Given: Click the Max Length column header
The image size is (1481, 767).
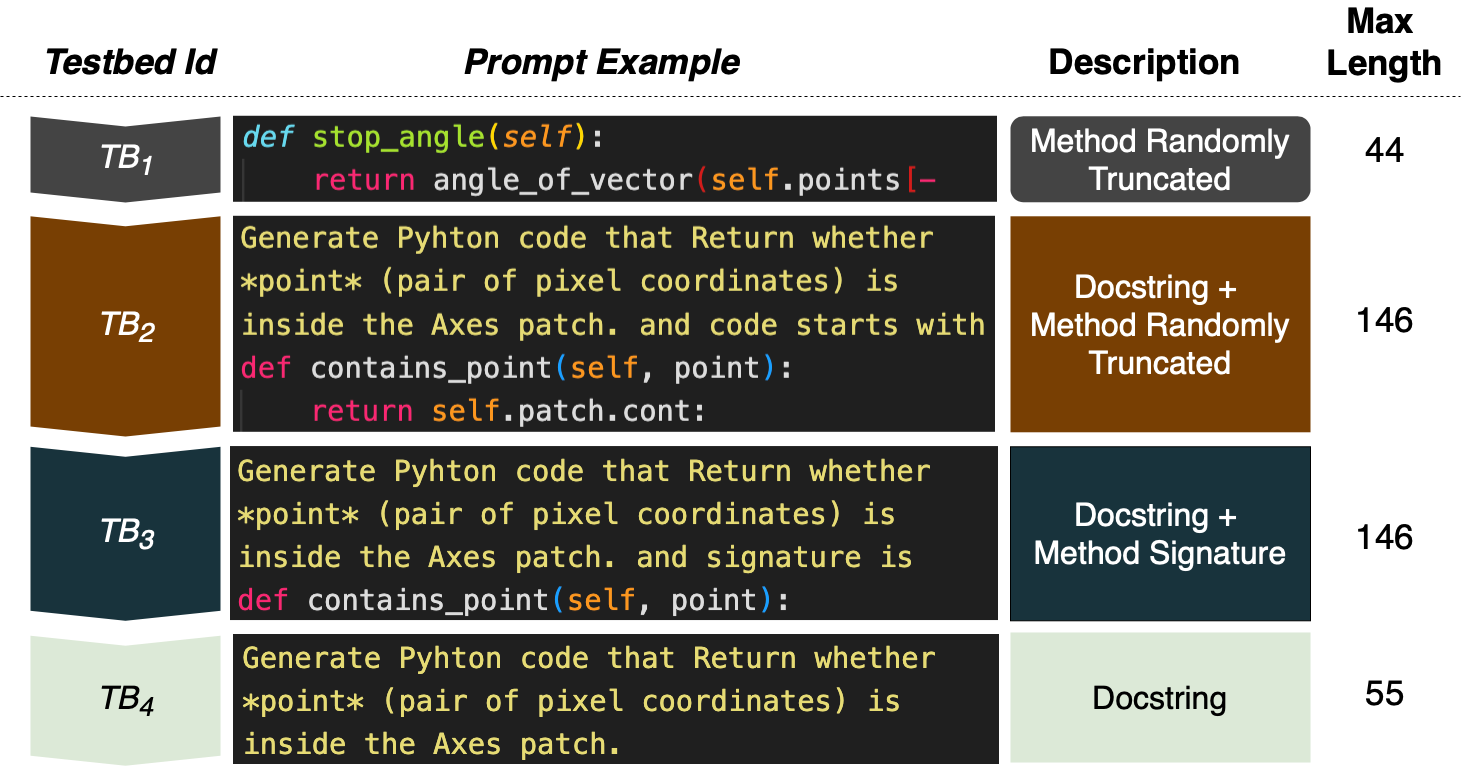Looking at the screenshot, I should (1384, 43).
